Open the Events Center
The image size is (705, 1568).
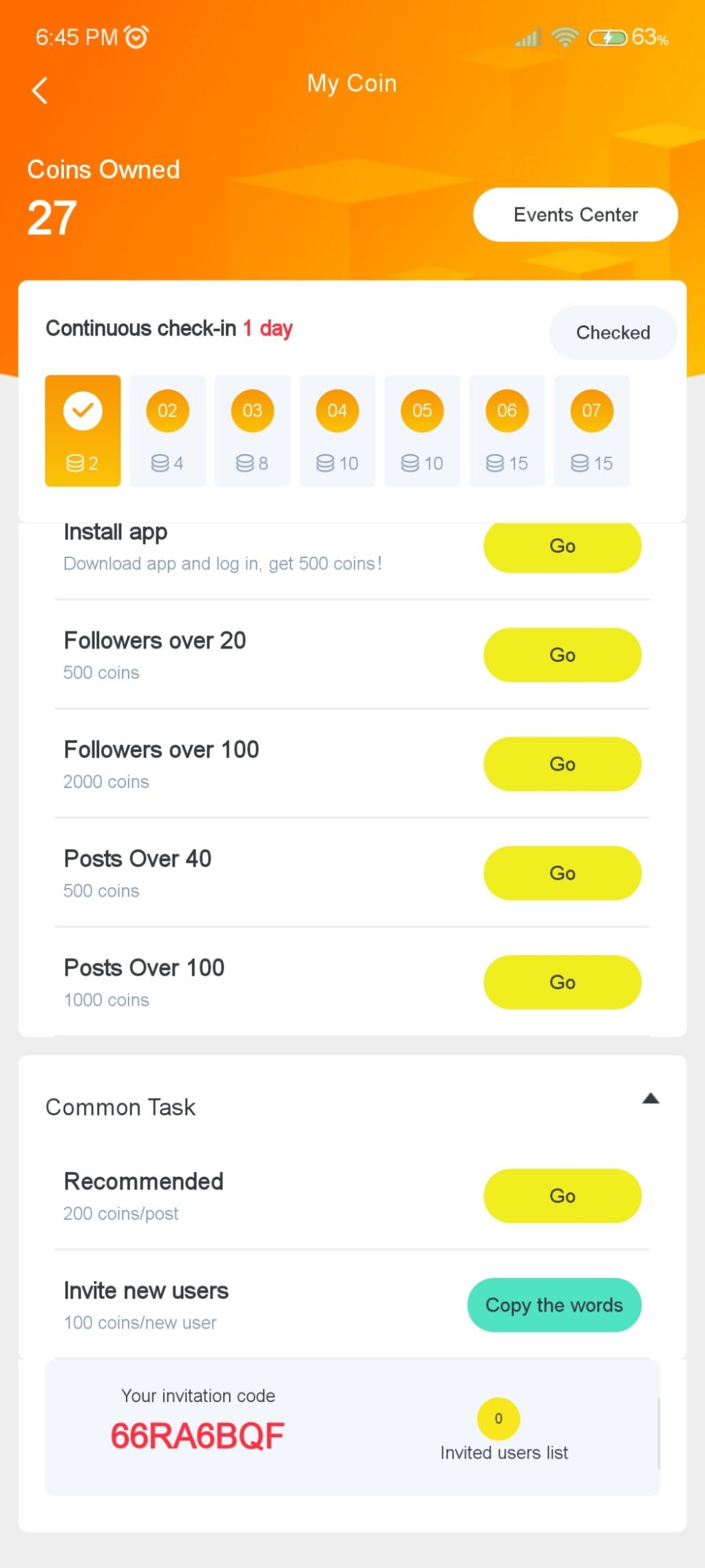pyautogui.click(x=576, y=215)
